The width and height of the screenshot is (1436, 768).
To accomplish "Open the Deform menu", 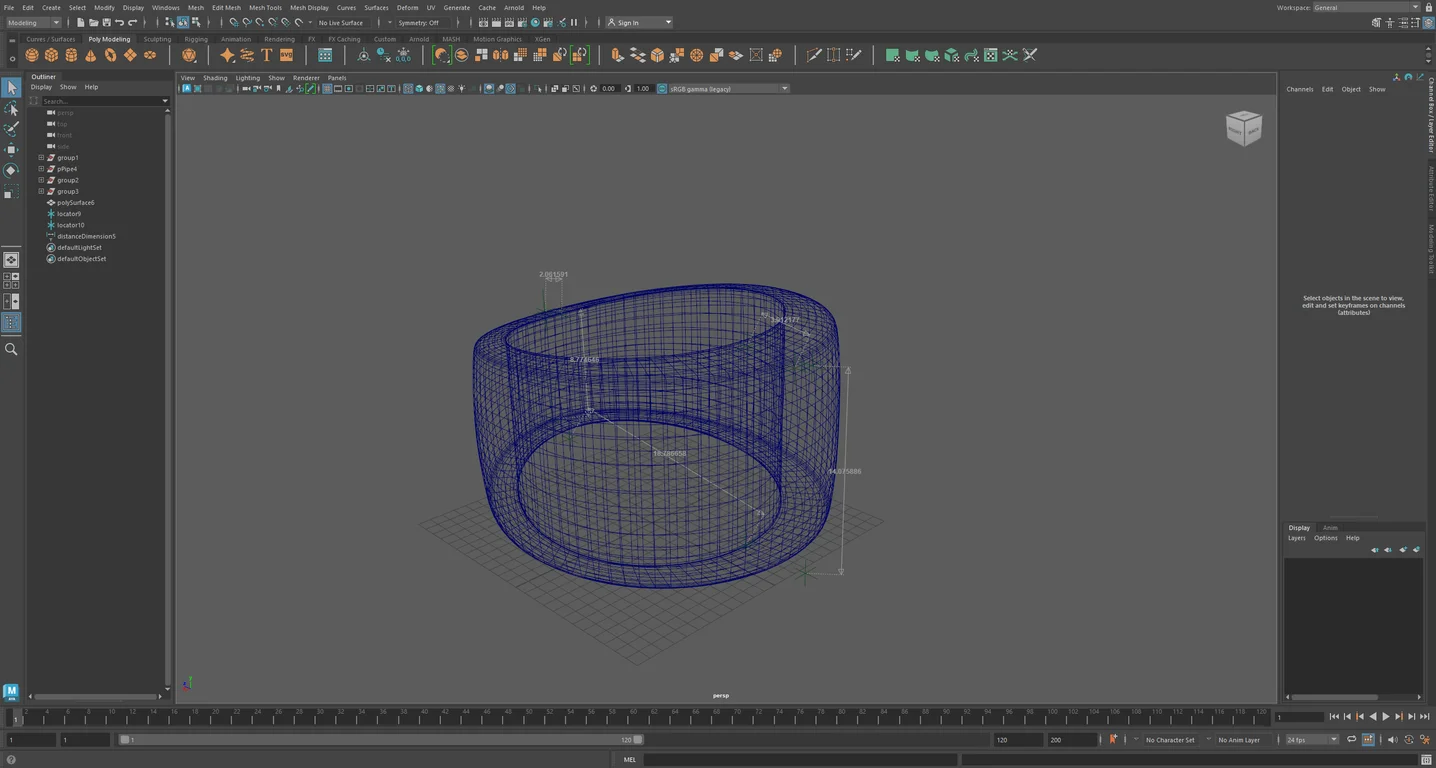I will click(408, 7).
